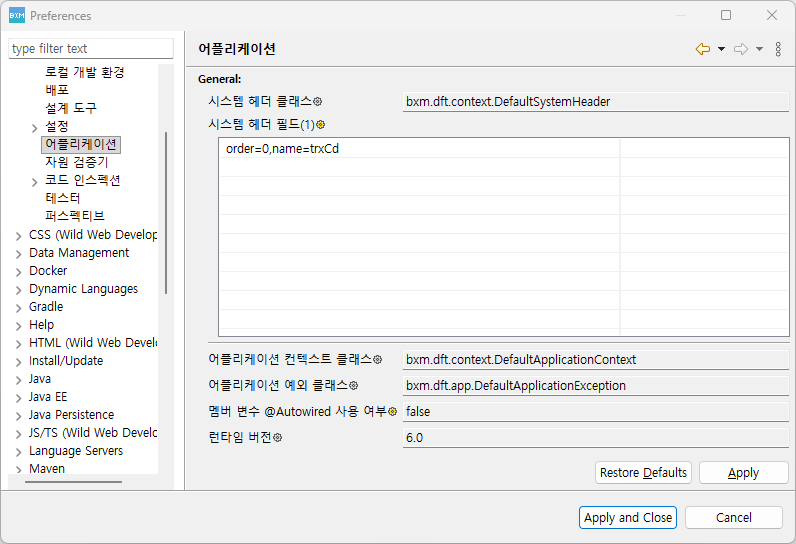Select 테스터 in the preferences tree
Screen dimensions: 796x544
[63, 198]
